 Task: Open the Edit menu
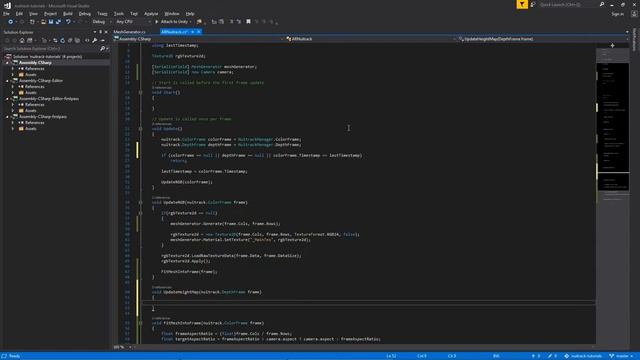pos(19,13)
